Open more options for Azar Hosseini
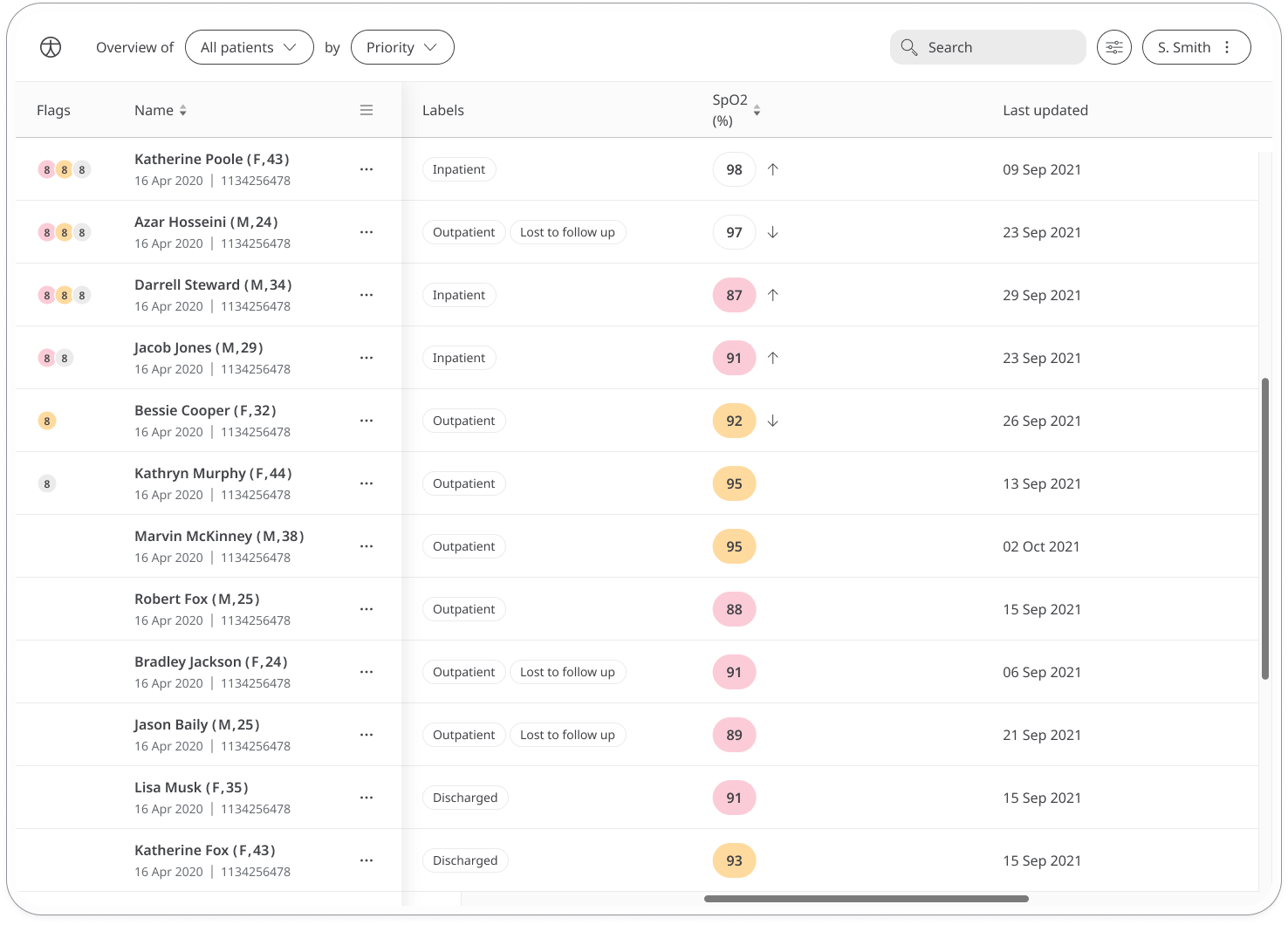The height and width of the screenshot is (925, 1288). tap(367, 232)
